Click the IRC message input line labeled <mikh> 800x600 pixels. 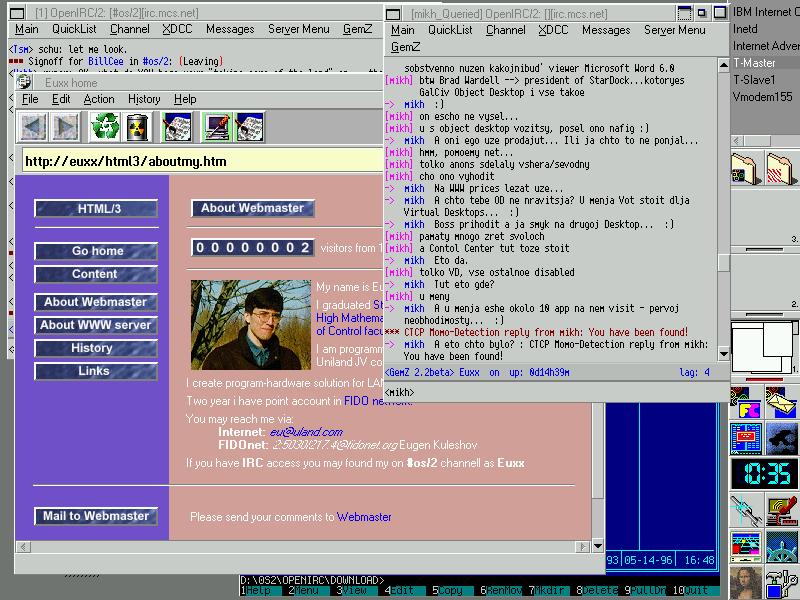(556, 392)
